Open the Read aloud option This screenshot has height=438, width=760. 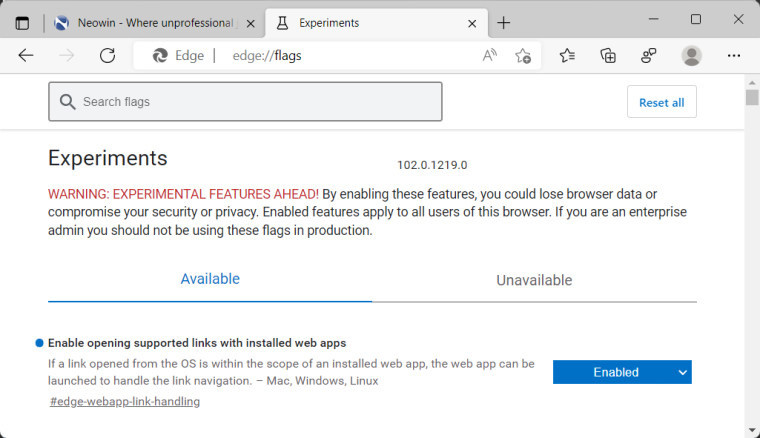click(489, 56)
